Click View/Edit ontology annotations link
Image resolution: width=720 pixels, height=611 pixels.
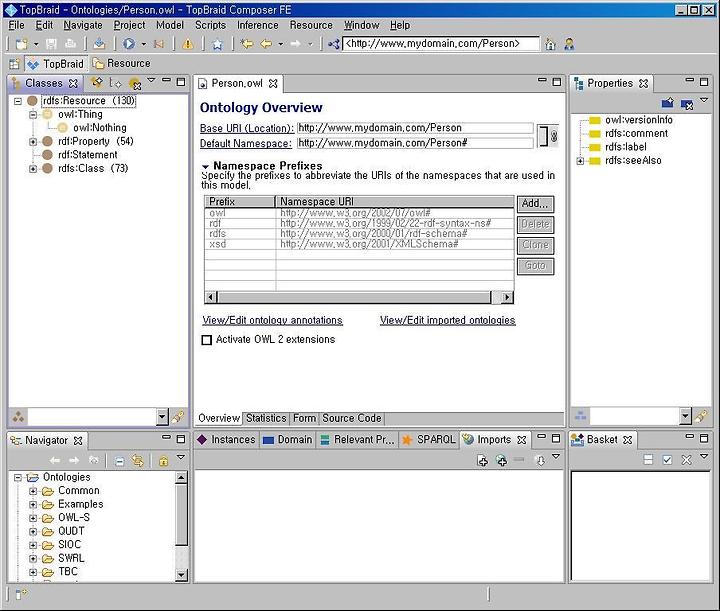coord(272,320)
